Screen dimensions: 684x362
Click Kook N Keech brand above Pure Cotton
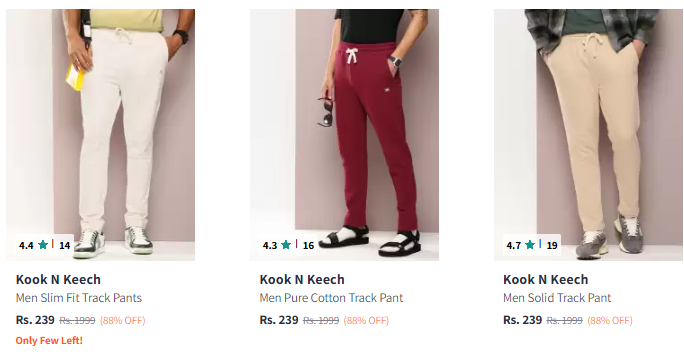coord(302,279)
